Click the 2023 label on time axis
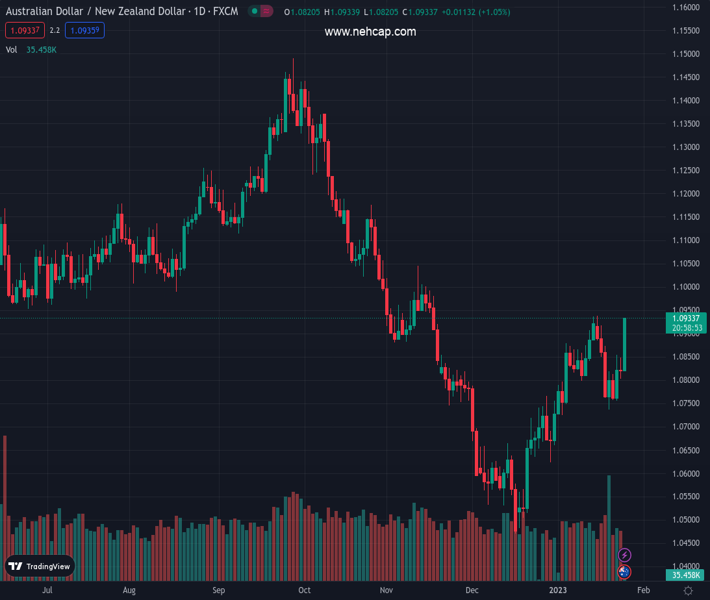The height and width of the screenshot is (600, 710). [x=557, y=591]
